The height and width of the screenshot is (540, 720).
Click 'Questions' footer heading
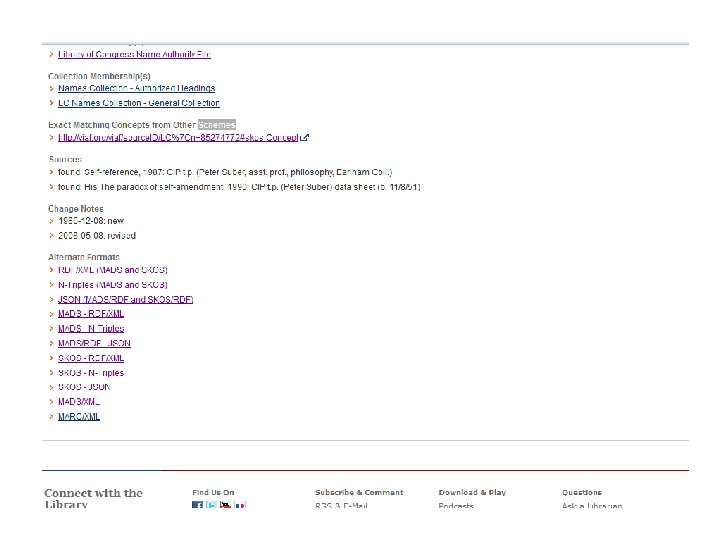pos(581,492)
